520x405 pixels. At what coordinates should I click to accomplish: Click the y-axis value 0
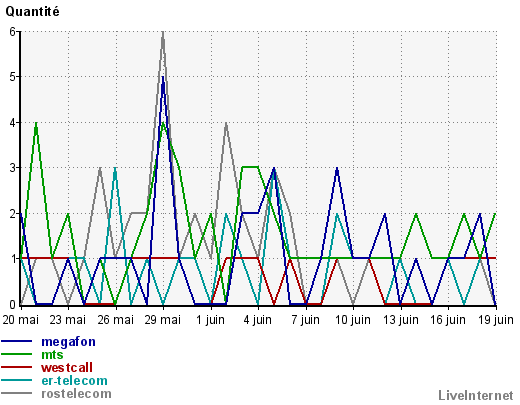(13, 304)
